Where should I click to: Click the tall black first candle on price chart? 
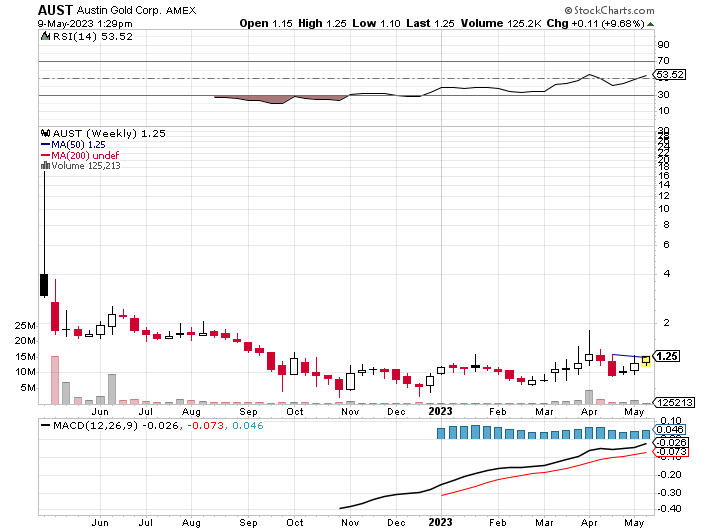[44, 285]
